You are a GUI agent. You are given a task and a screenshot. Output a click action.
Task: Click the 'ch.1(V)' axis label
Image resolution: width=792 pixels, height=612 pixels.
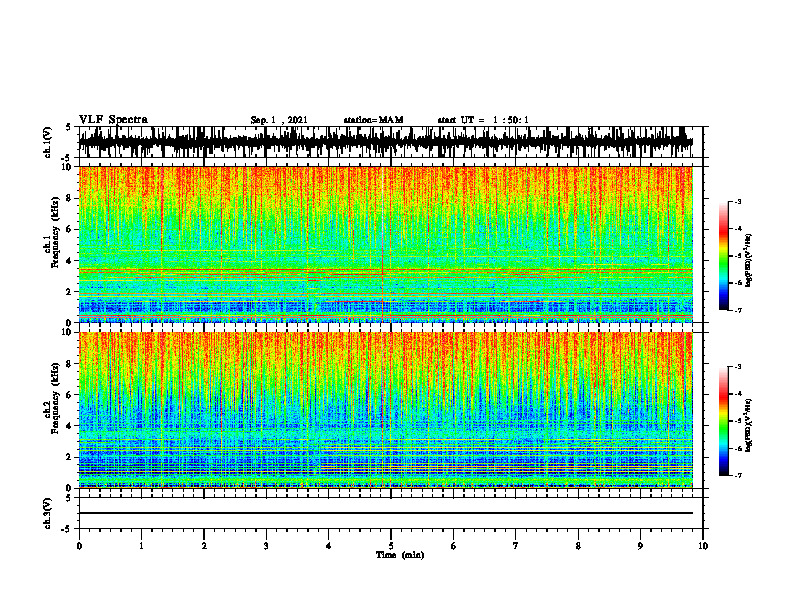(x=47, y=142)
